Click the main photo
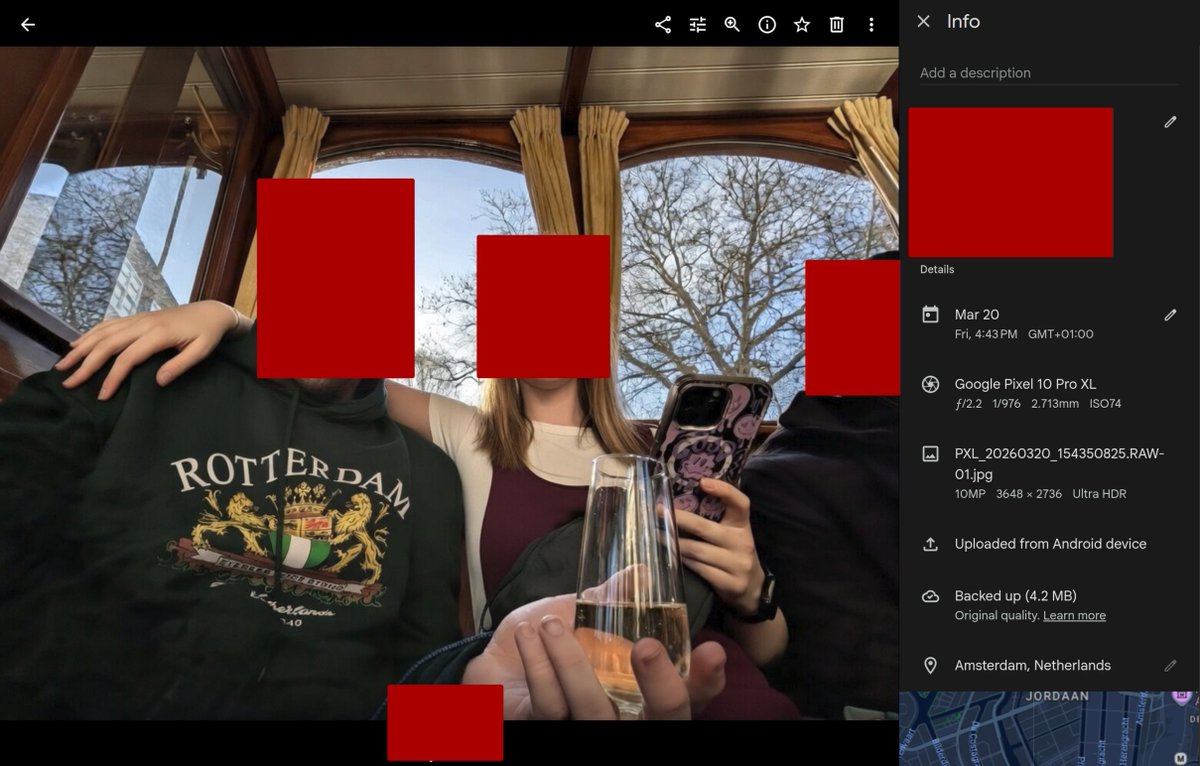This screenshot has width=1200, height=766. pos(449,383)
